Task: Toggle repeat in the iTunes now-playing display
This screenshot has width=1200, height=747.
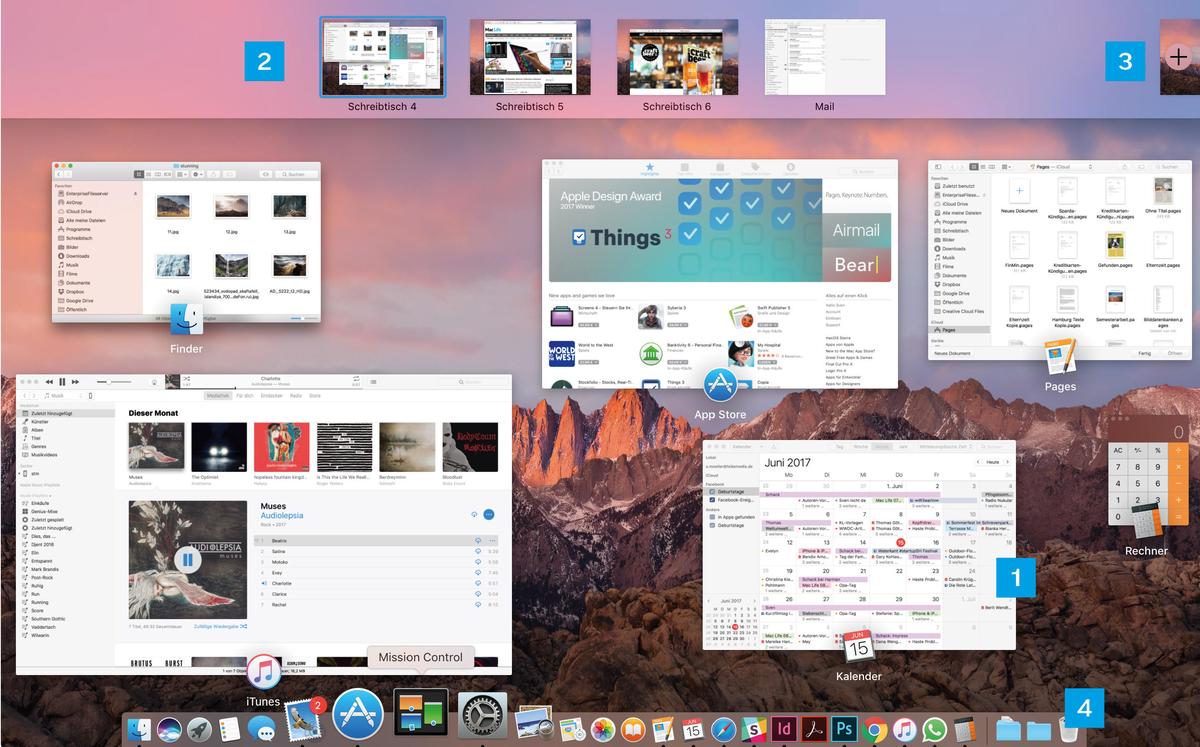Action: (x=356, y=379)
